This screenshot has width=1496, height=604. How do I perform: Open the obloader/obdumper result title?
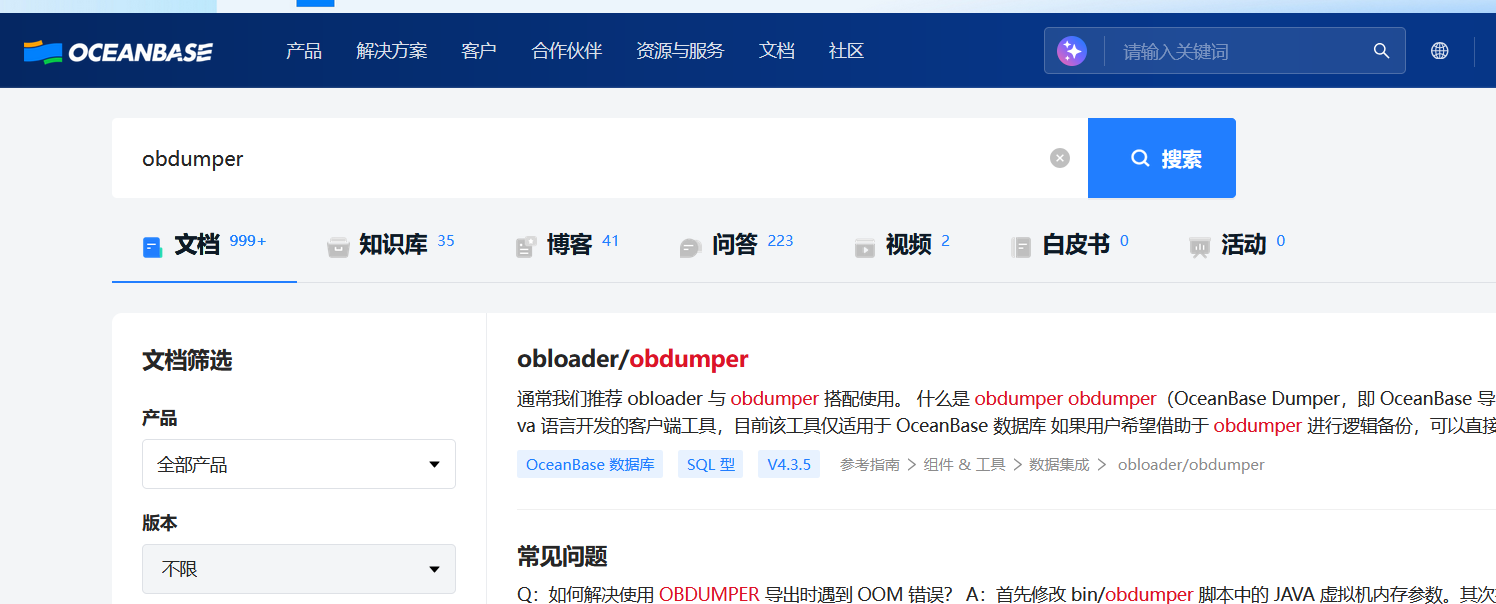pyautogui.click(x=632, y=359)
